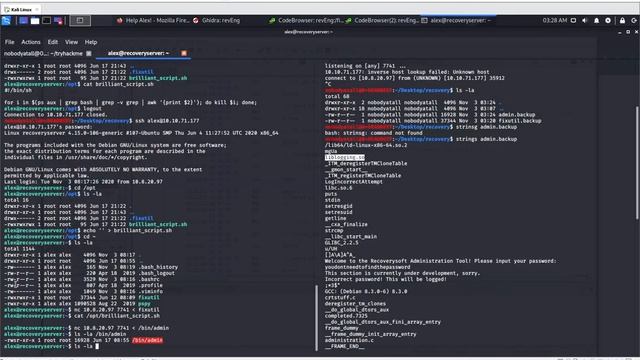Viewport: 640px width, 360px height.
Task: Click the 'administration.c' string line
Action: [x=349, y=340]
